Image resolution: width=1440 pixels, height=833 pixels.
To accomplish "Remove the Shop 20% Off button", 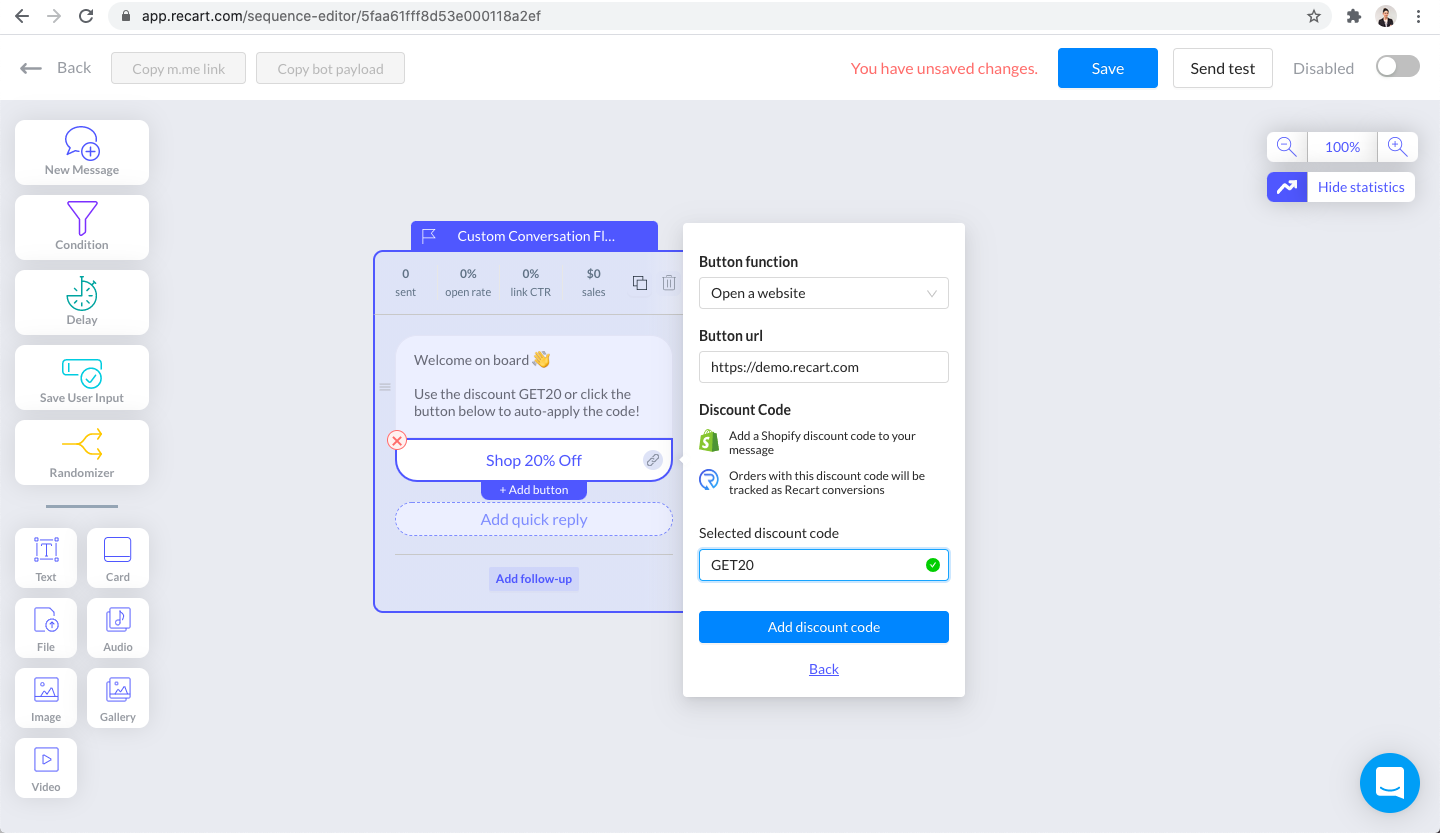I will click(x=397, y=440).
